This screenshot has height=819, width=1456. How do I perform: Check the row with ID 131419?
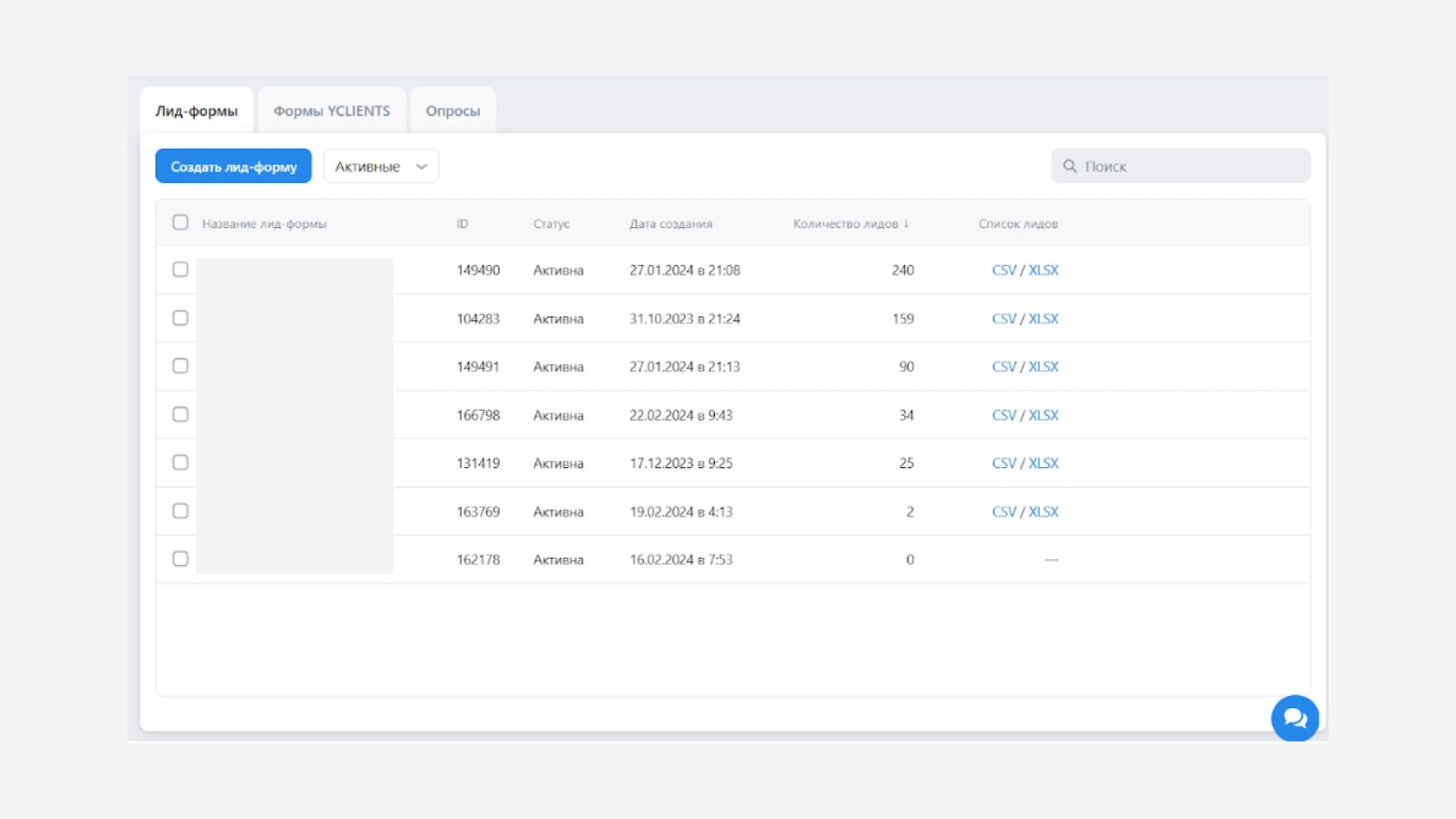pyautogui.click(x=180, y=462)
